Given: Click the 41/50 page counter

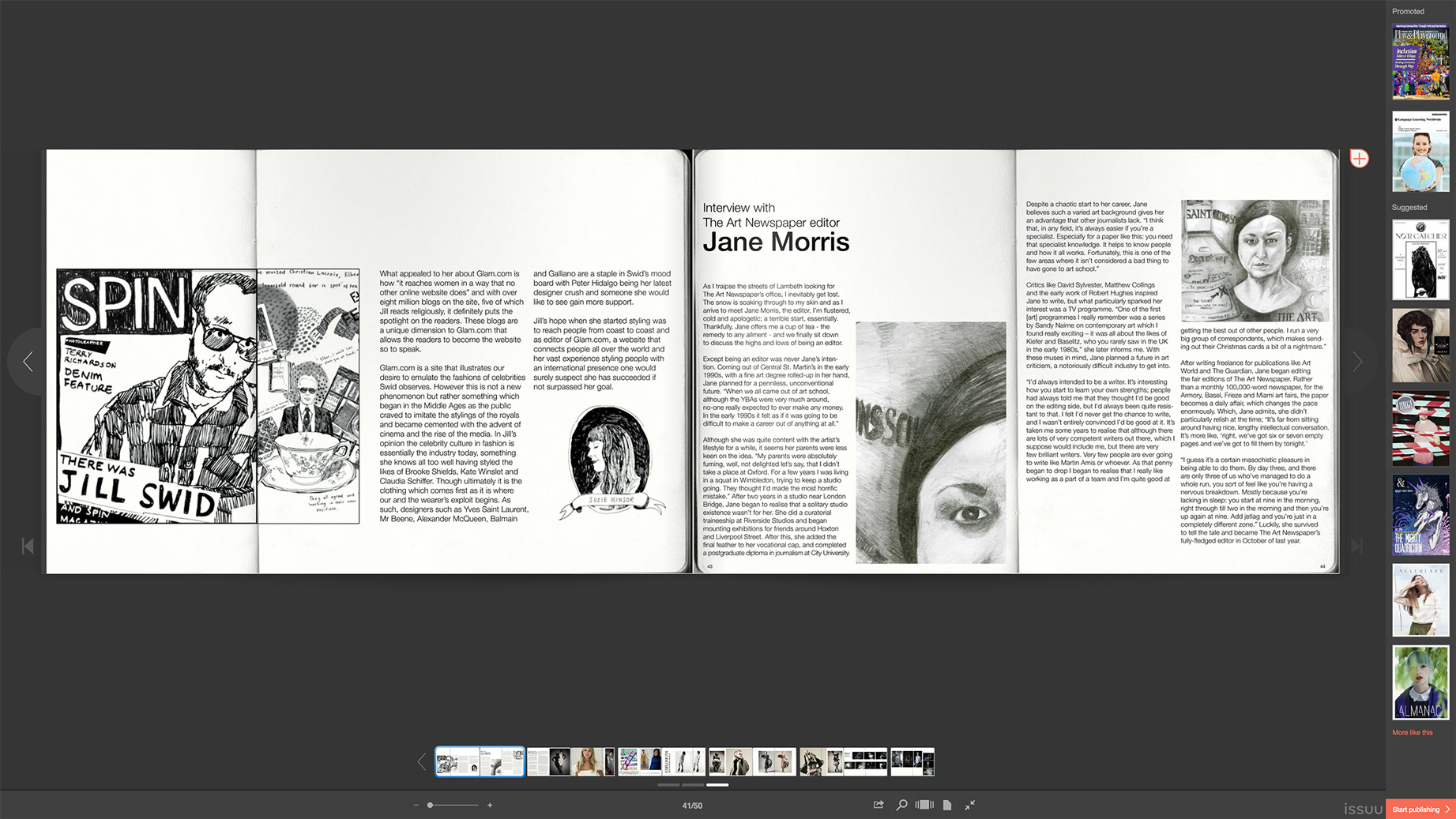Looking at the screenshot, I should tap(692, 806).
